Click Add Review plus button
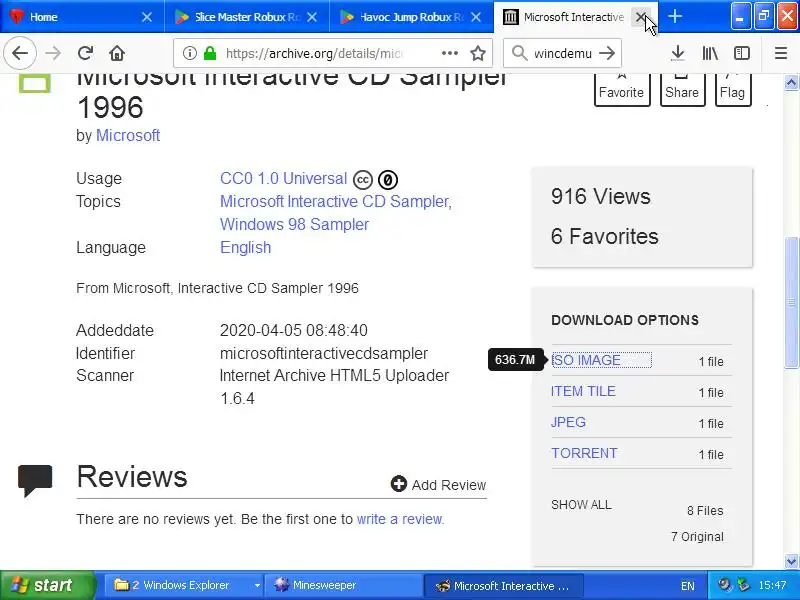 (398, 484)
